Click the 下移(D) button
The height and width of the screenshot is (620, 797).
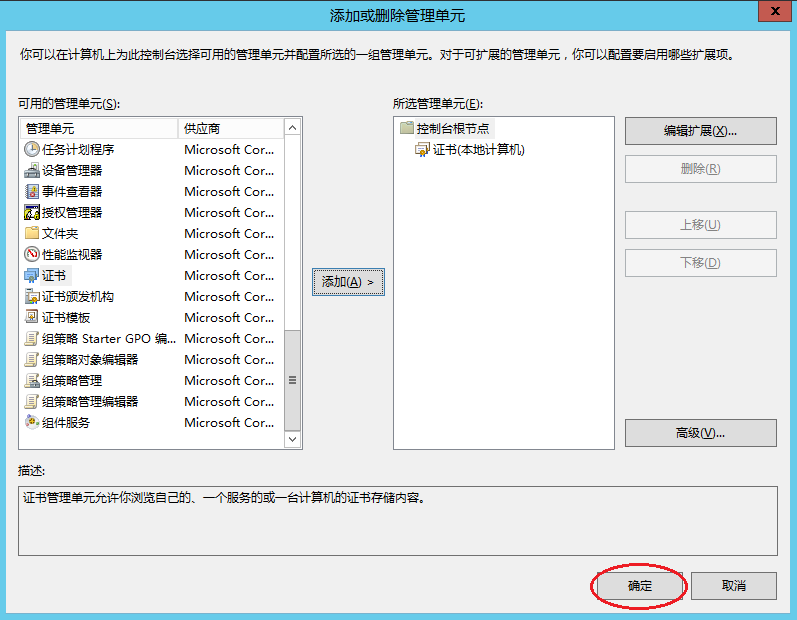tap(700, 263)
